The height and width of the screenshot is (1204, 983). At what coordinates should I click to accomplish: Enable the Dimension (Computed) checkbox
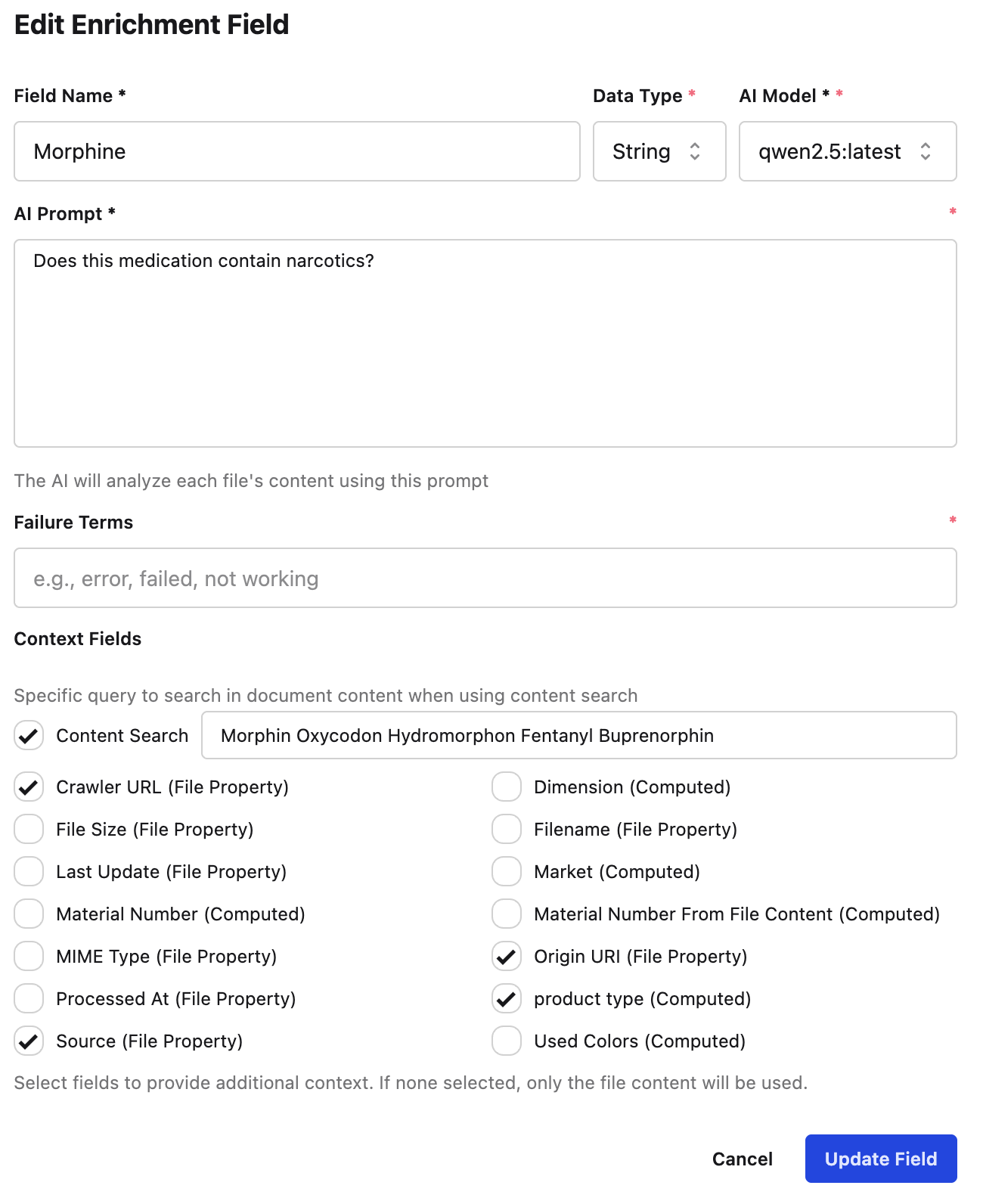click(x=506, y=787)
